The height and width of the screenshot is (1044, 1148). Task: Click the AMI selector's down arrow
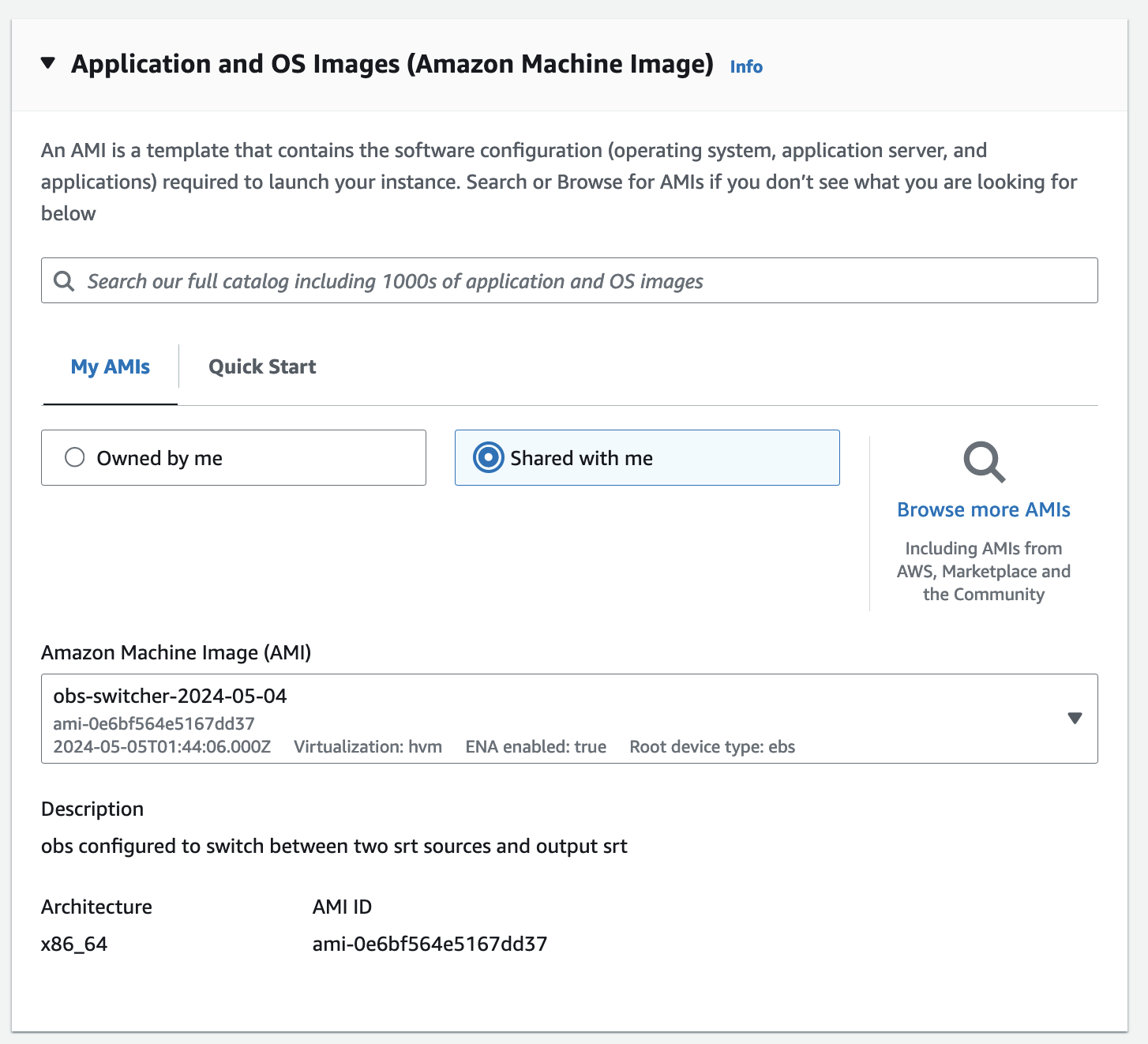click(1075, 719)
